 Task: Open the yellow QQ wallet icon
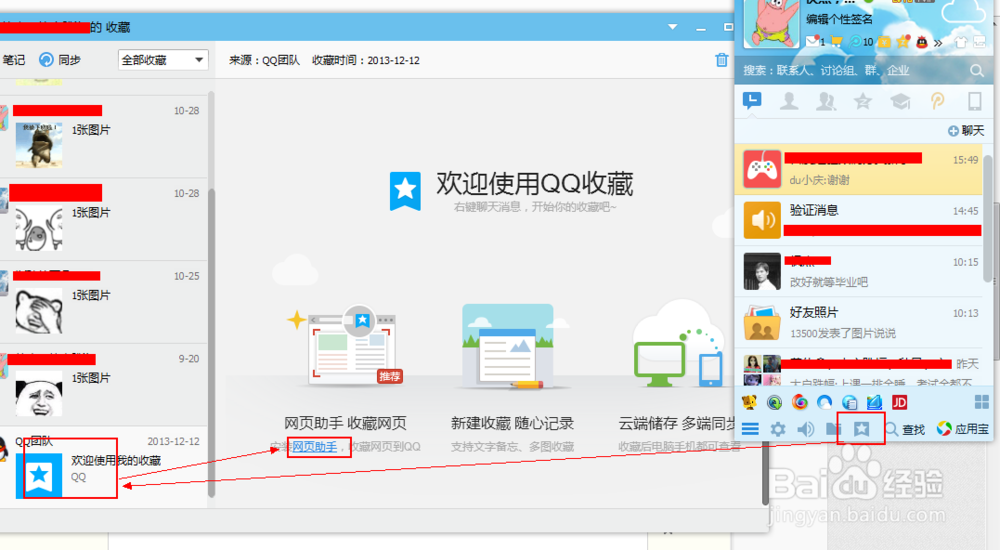click(884, 41)
